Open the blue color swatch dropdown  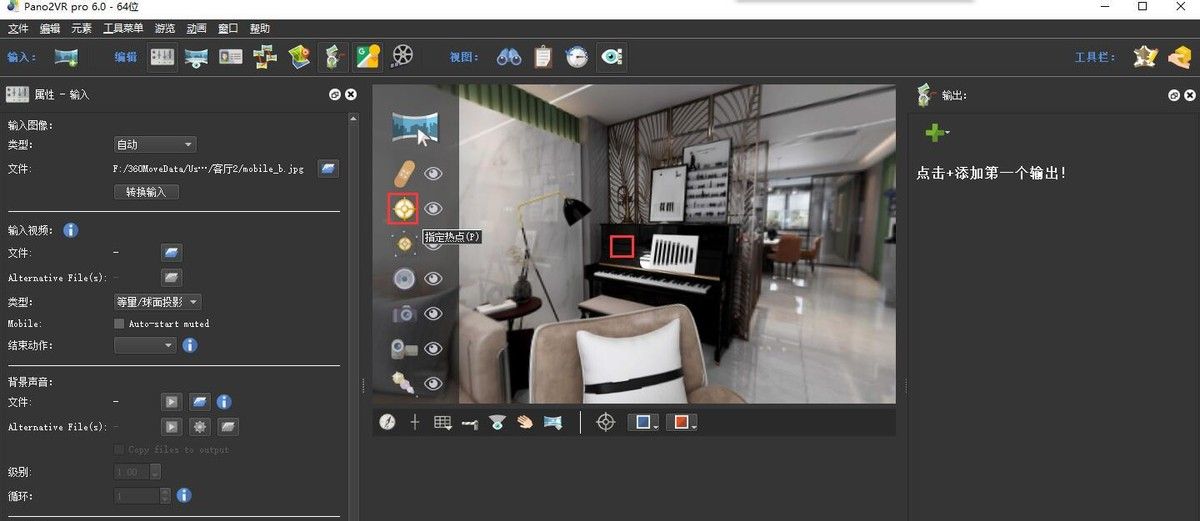pos(643,423)
